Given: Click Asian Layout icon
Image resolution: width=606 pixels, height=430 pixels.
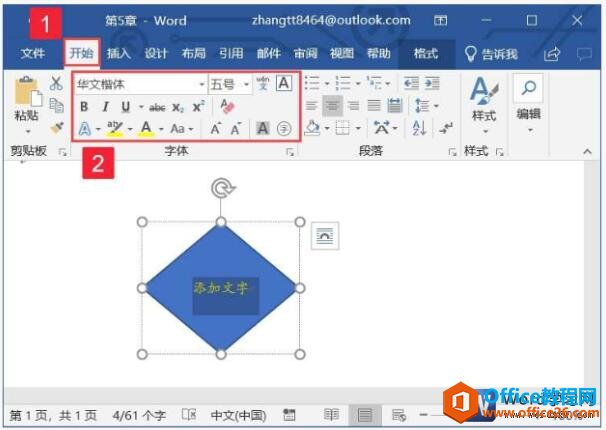Looking at the screenshot, I should 381,127.
